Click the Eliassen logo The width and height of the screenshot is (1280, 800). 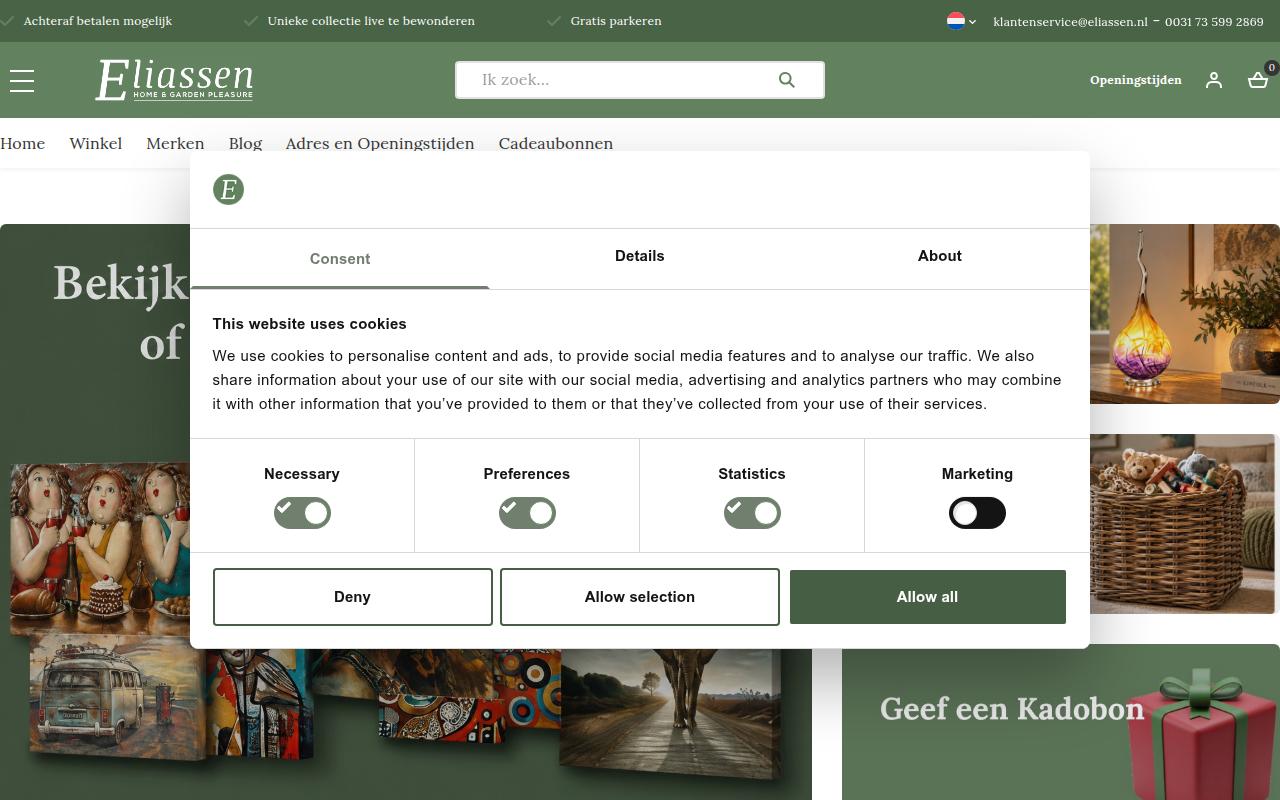coord(174,80)
